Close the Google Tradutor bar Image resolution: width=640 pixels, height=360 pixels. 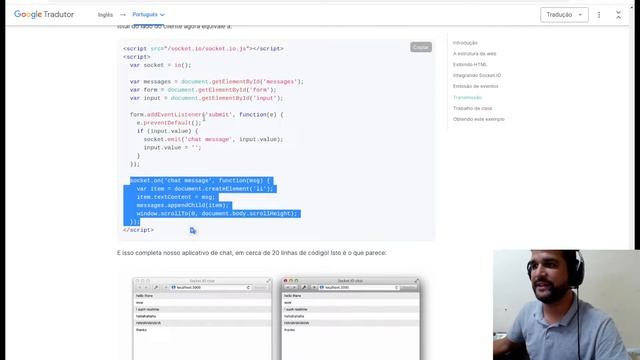point(618,15)
